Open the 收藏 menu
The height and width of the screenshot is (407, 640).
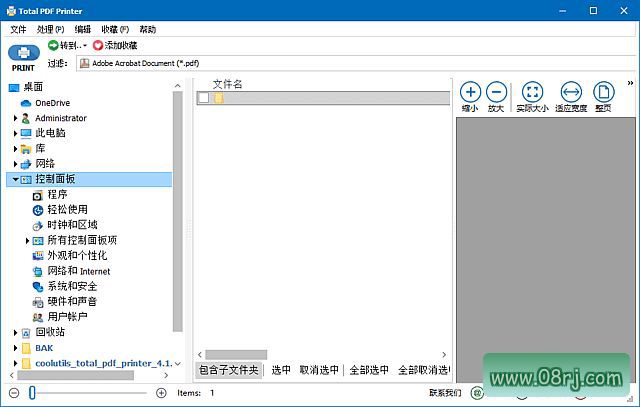pyautogui.click(x=115, y=29)
